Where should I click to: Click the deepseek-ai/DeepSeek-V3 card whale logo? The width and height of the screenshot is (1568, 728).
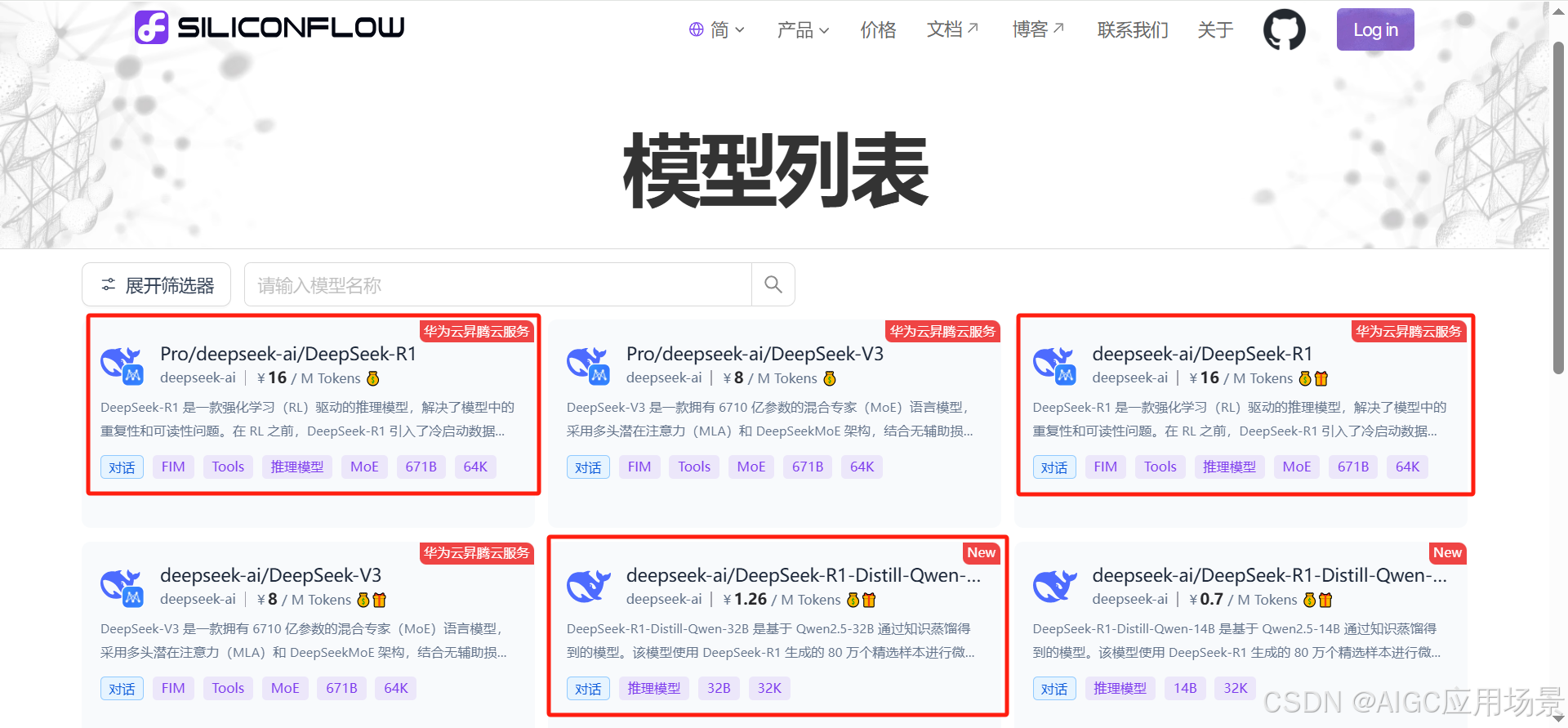122,587
